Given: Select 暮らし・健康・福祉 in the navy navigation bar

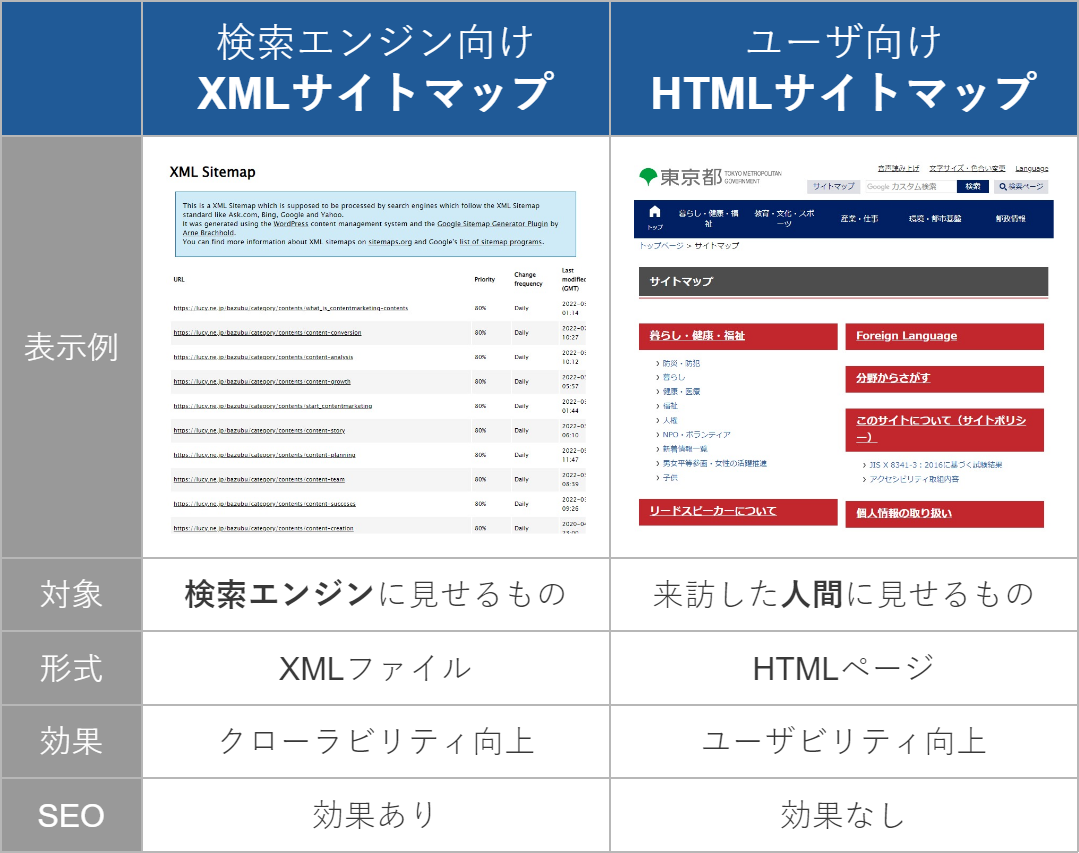Looking at the screenshot, I should 708,218.
